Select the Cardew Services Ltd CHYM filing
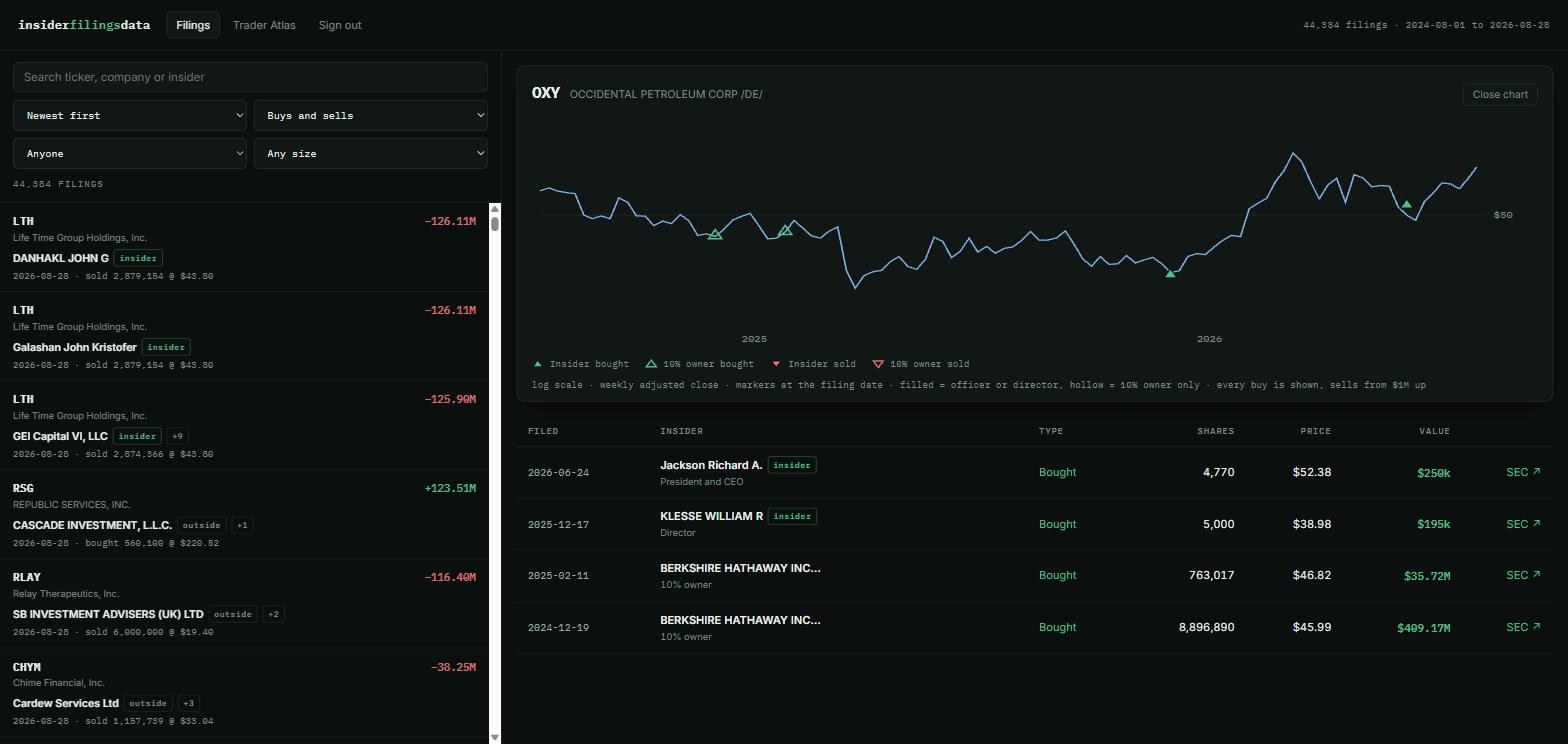This screenshot has height=744, width=1568. 244,692
